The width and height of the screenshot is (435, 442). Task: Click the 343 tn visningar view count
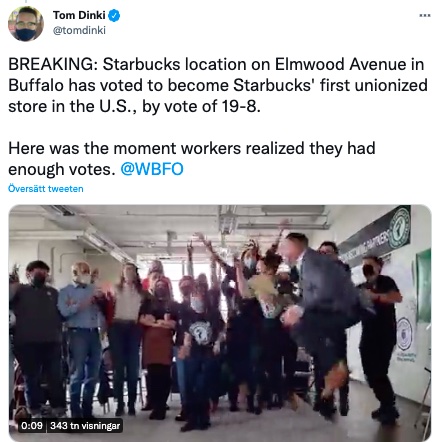click(85, 426)
